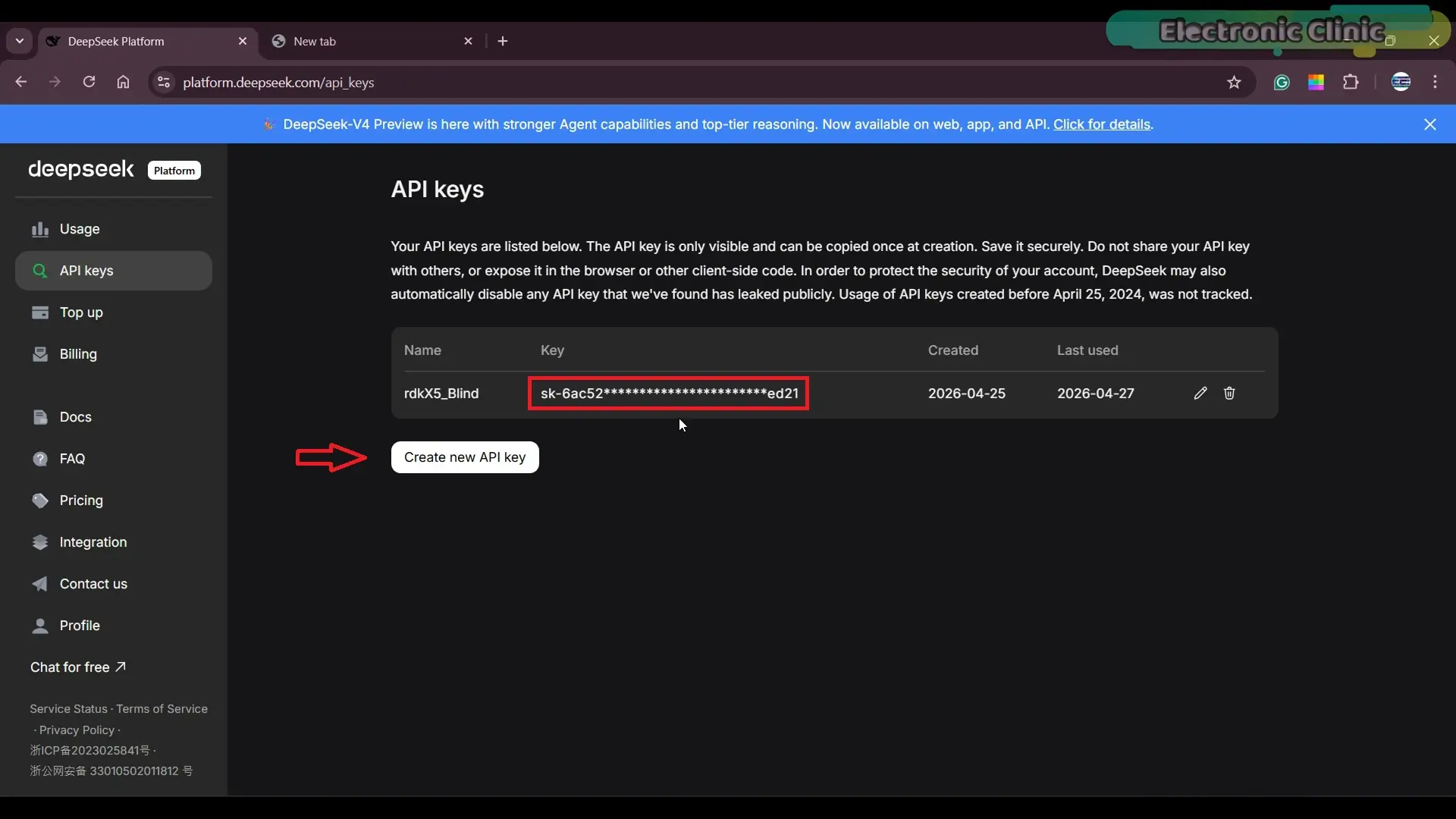This screenshot has width=1456, height=819.
Task: Click the Profile person icon
Action: point(40,626)
